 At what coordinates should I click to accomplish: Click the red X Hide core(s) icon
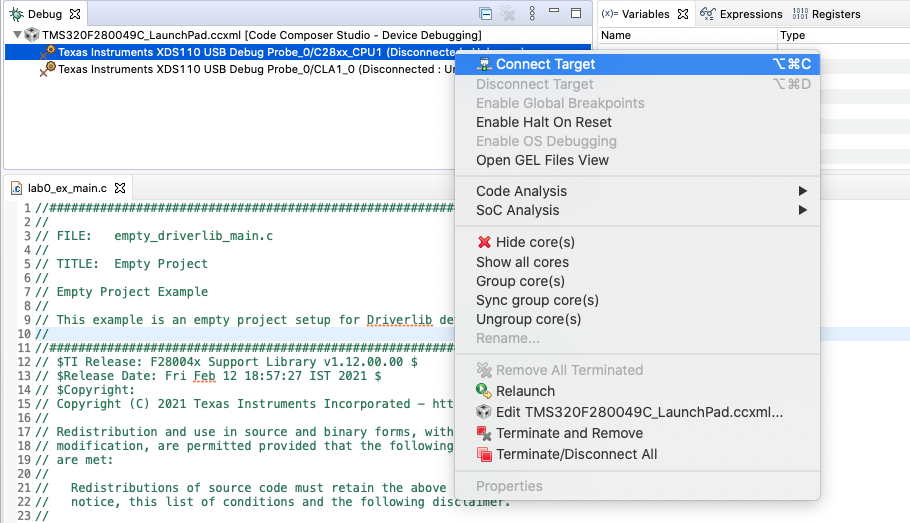[484, 242]
